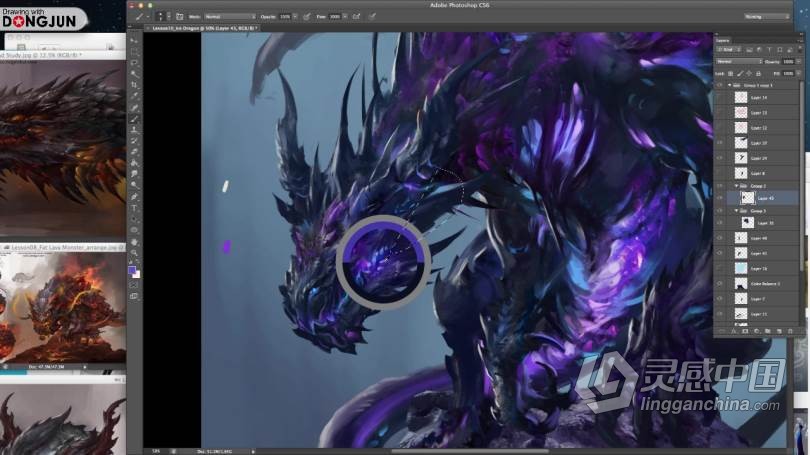
Task: Toggle visibility of Layer 46
Action: (720, 238)
